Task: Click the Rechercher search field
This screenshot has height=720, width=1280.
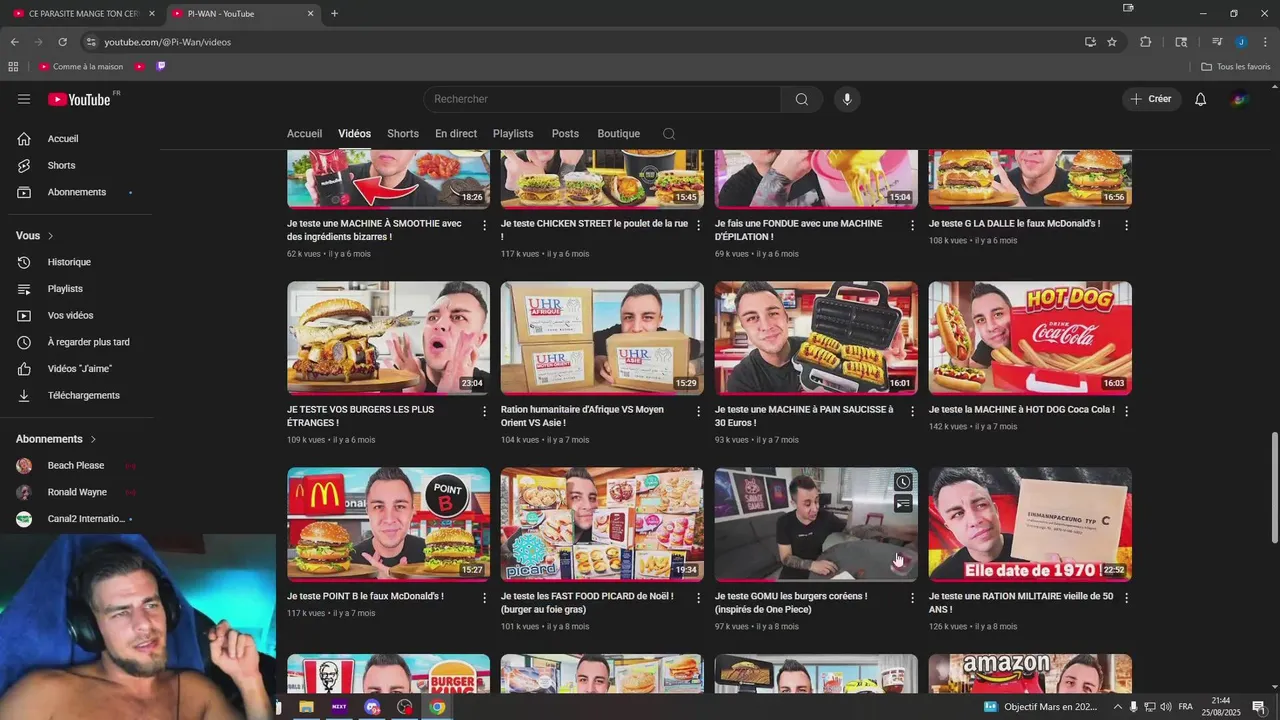Action: pos(602,99)
